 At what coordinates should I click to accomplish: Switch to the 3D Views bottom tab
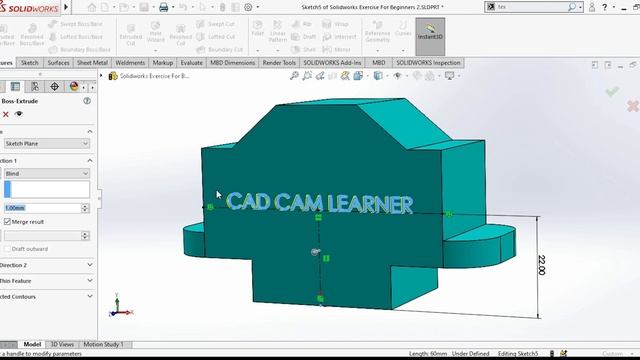point(62,344)
